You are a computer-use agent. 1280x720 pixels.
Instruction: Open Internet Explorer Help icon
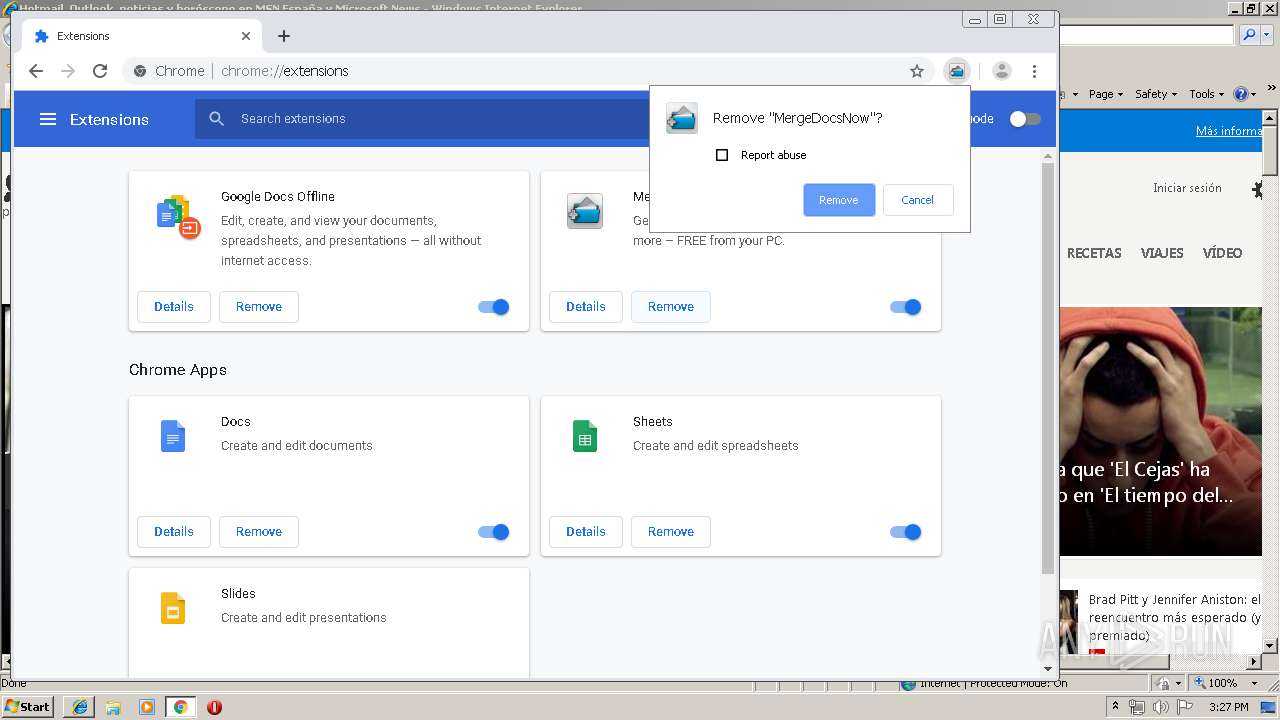1241,94
